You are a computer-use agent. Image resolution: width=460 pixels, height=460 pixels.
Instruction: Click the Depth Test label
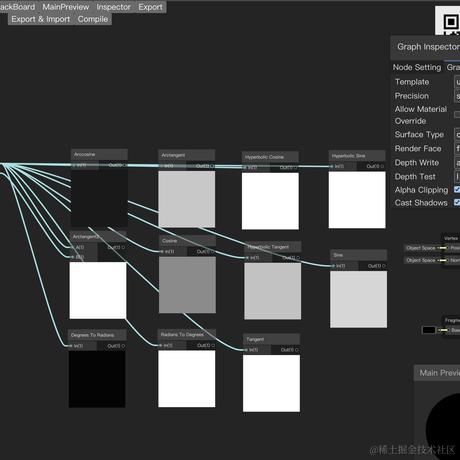415,177
